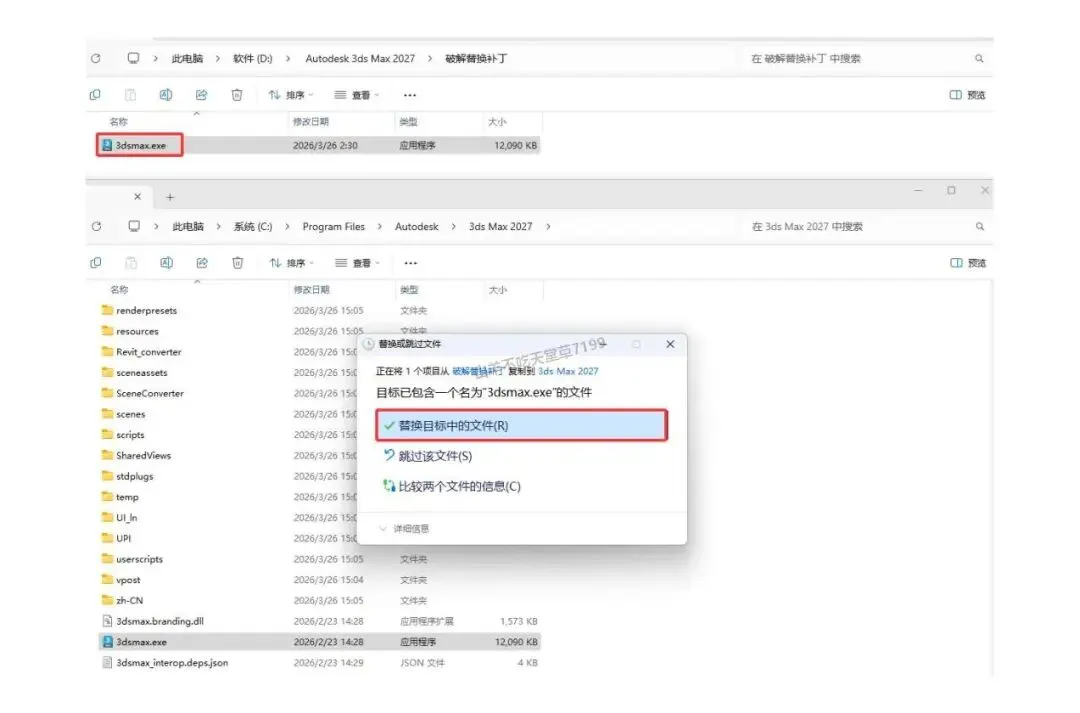Click Autodesk breadcrumb in lower window
Image resolution: width=1080 pixels, height=713 pixels.
coord(417,227)
